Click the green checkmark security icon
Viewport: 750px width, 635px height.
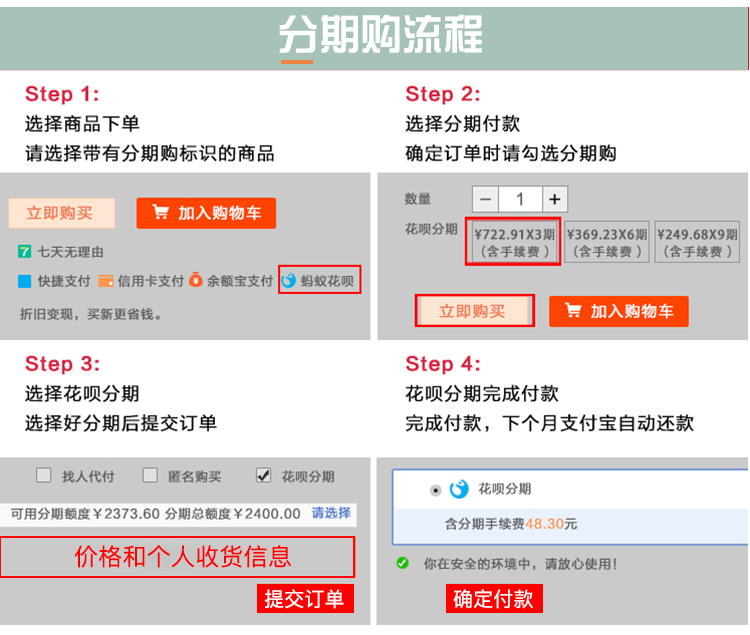click(403, 563)
